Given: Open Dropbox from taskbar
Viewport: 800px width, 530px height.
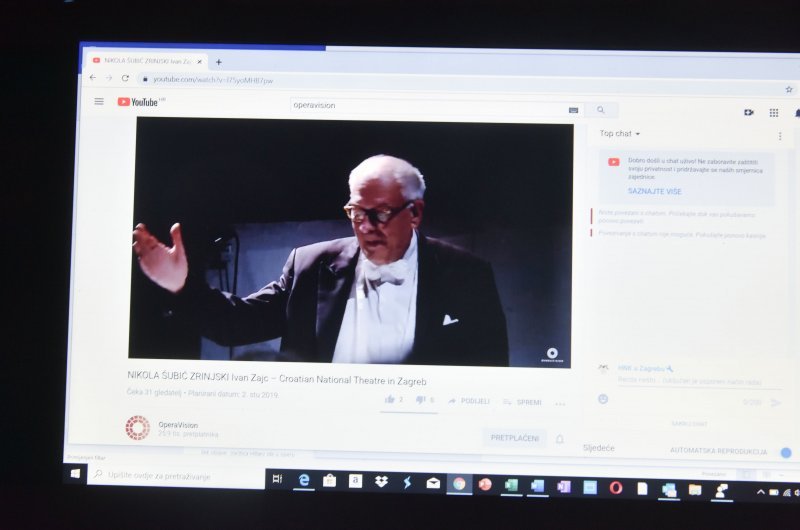Looking at the screenshot, I should click(381, 482).
